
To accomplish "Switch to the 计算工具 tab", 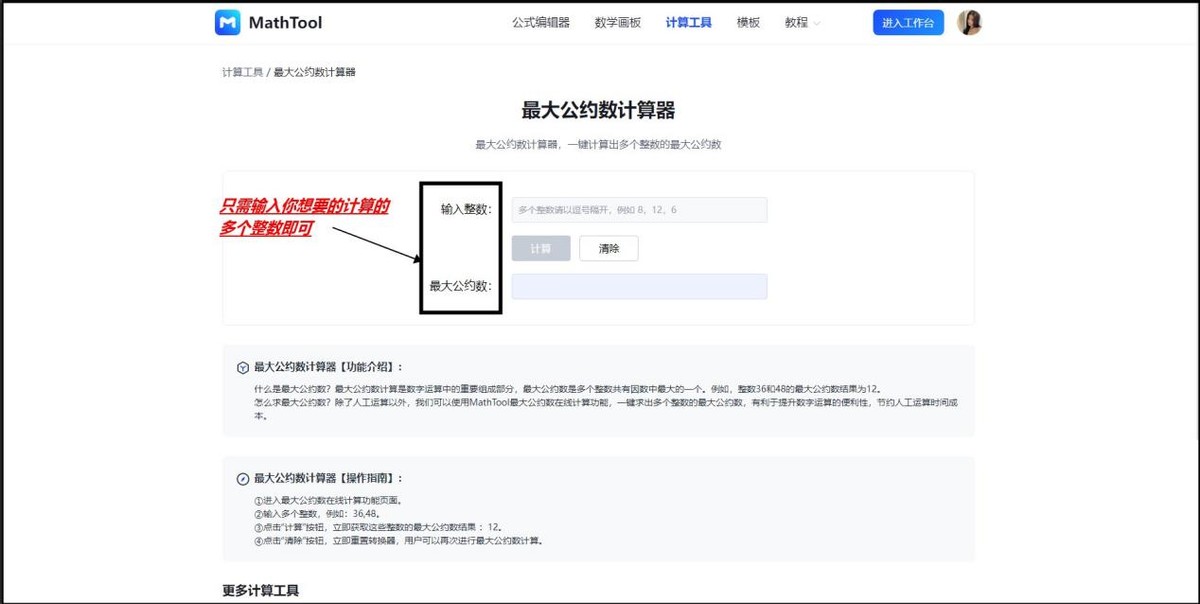I will [x=688, y=22].
